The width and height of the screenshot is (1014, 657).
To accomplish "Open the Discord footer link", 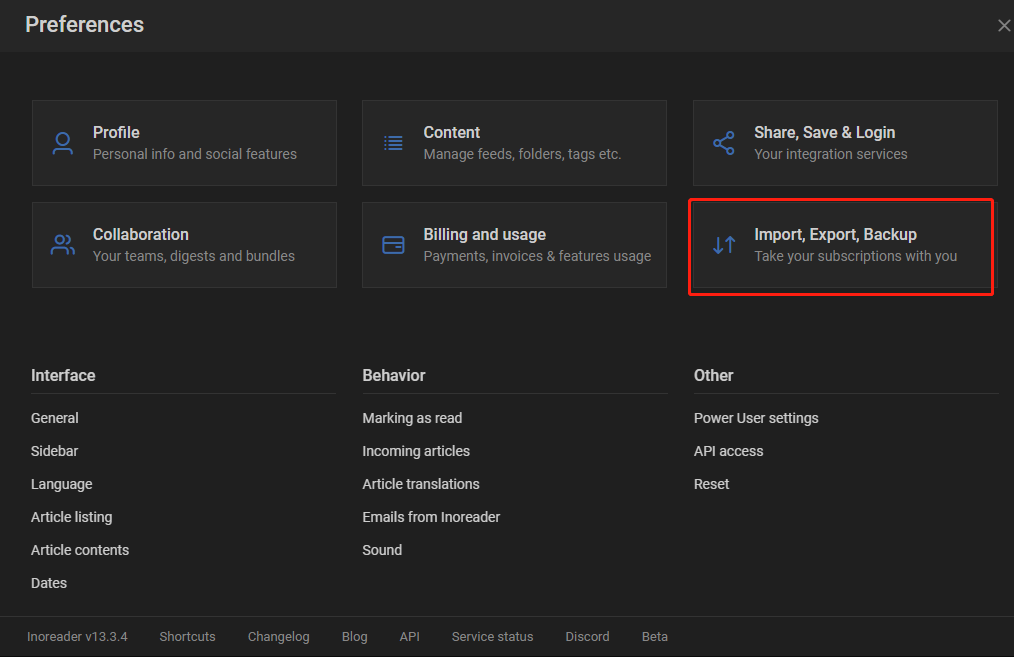I will (x=587, y=637).
